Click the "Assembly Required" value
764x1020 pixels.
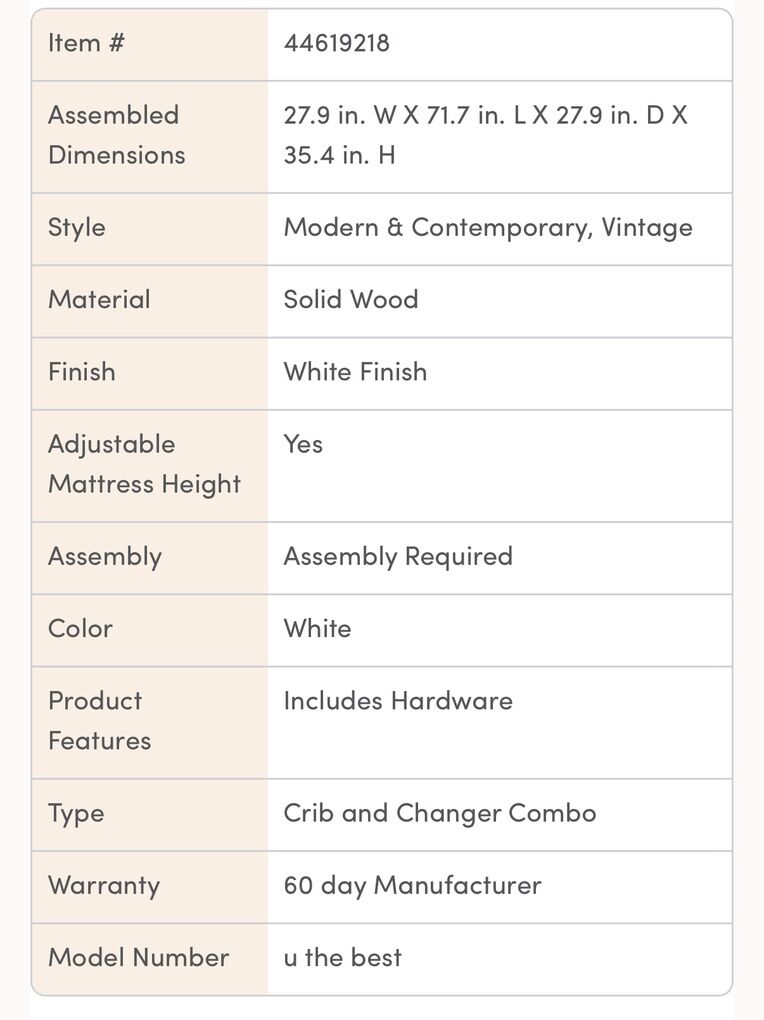[397, 556]
